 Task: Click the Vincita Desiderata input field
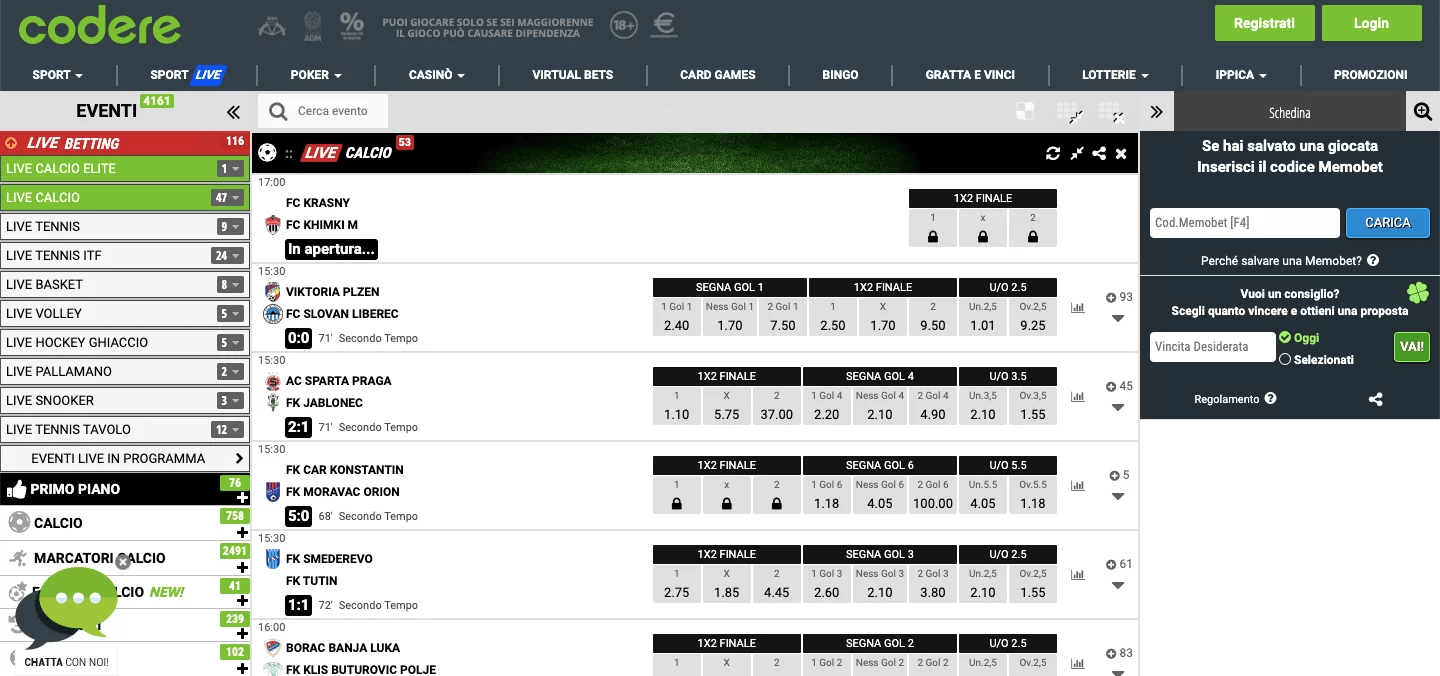(1212, 347)
